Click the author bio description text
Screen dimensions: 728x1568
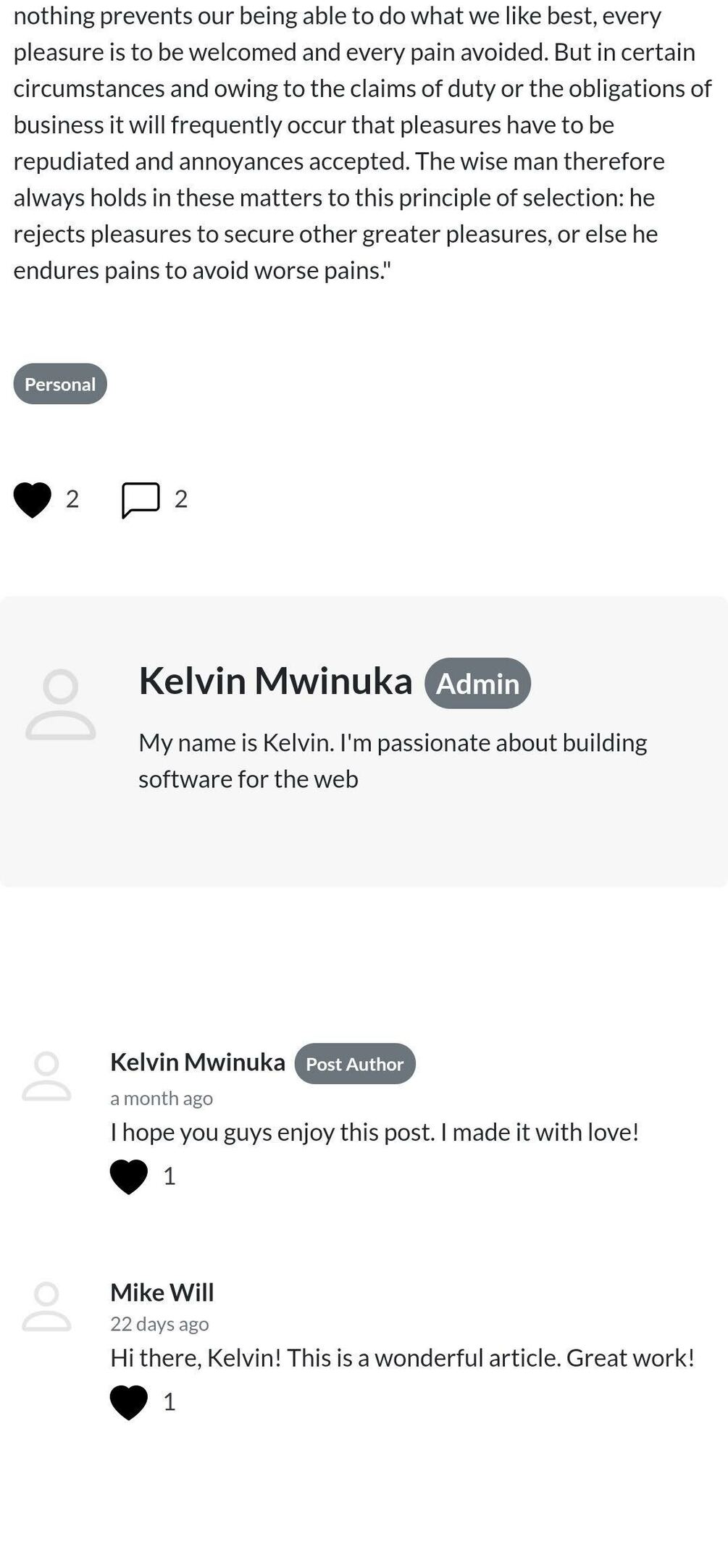tap(393, 760)
